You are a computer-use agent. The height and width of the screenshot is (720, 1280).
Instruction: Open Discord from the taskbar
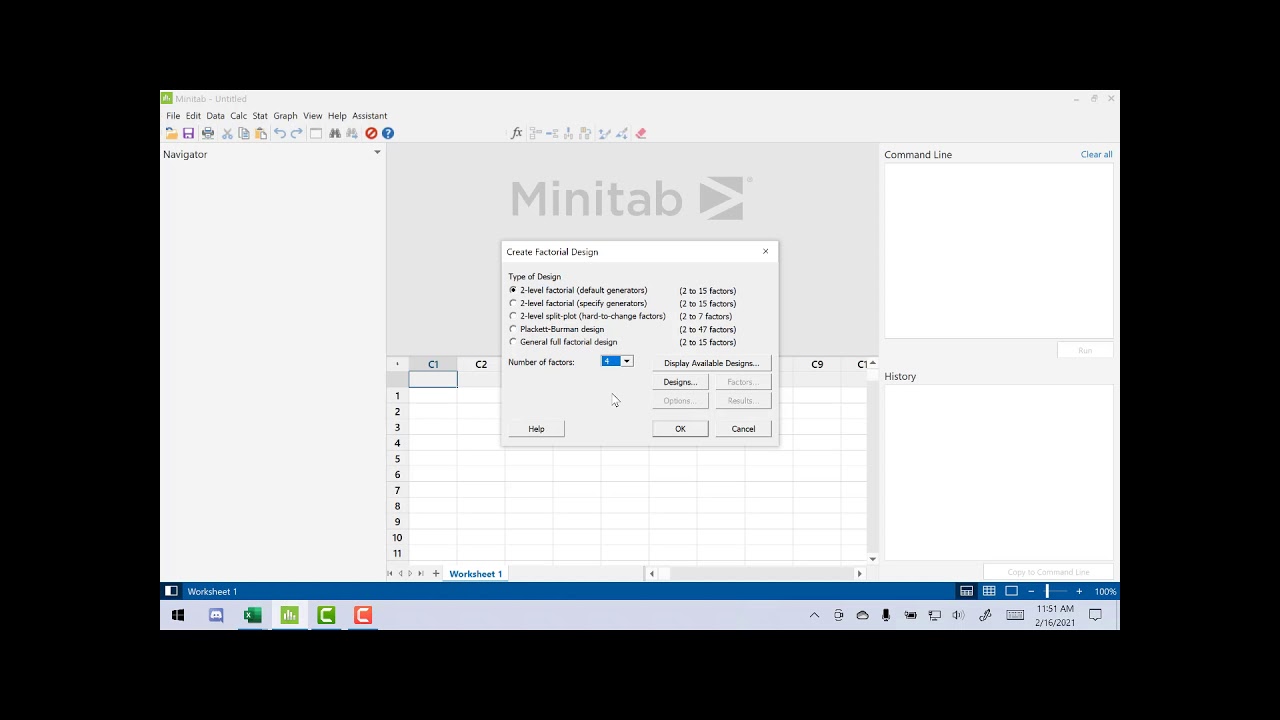(216, 615)
